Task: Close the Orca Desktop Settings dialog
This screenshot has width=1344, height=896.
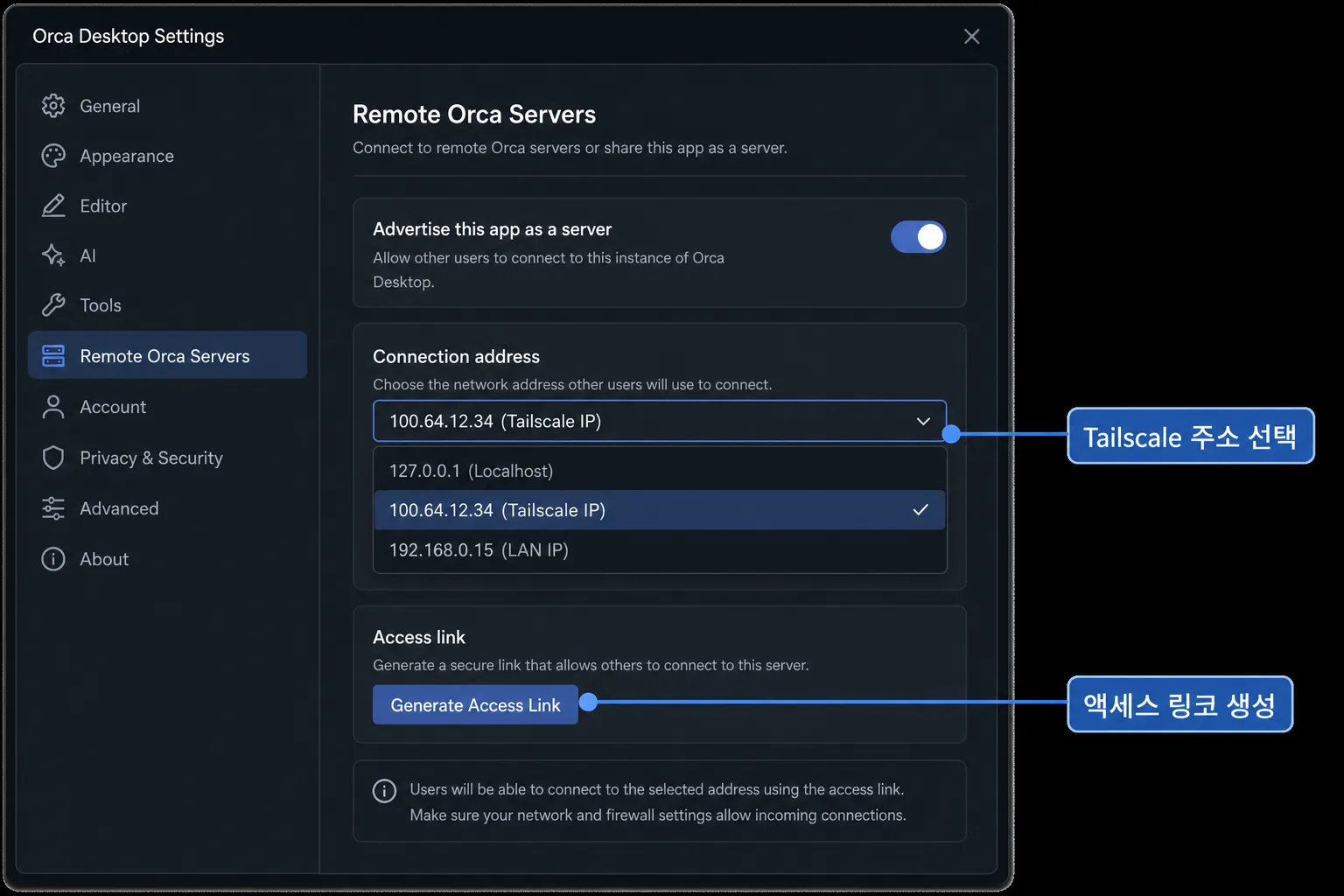Action: point(971,36)
